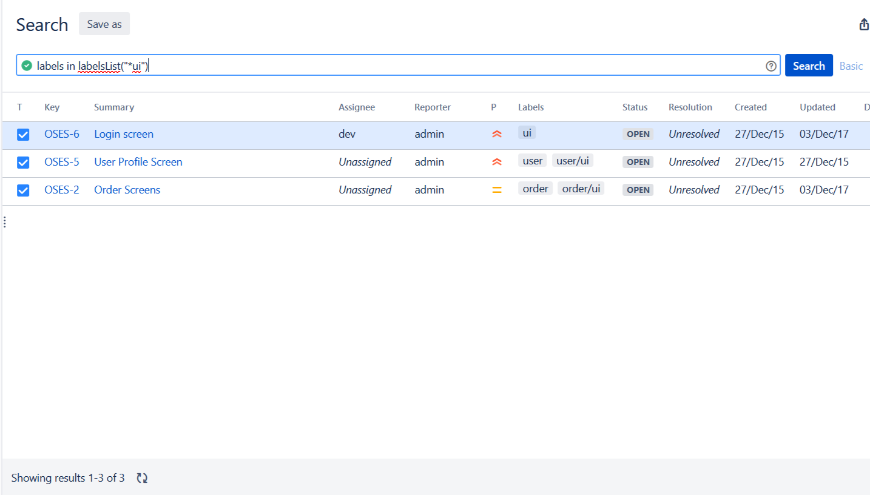870x495 pixels.
Task: Toggle the issue type checkbox for OSES-5
Action: point(23,162)
